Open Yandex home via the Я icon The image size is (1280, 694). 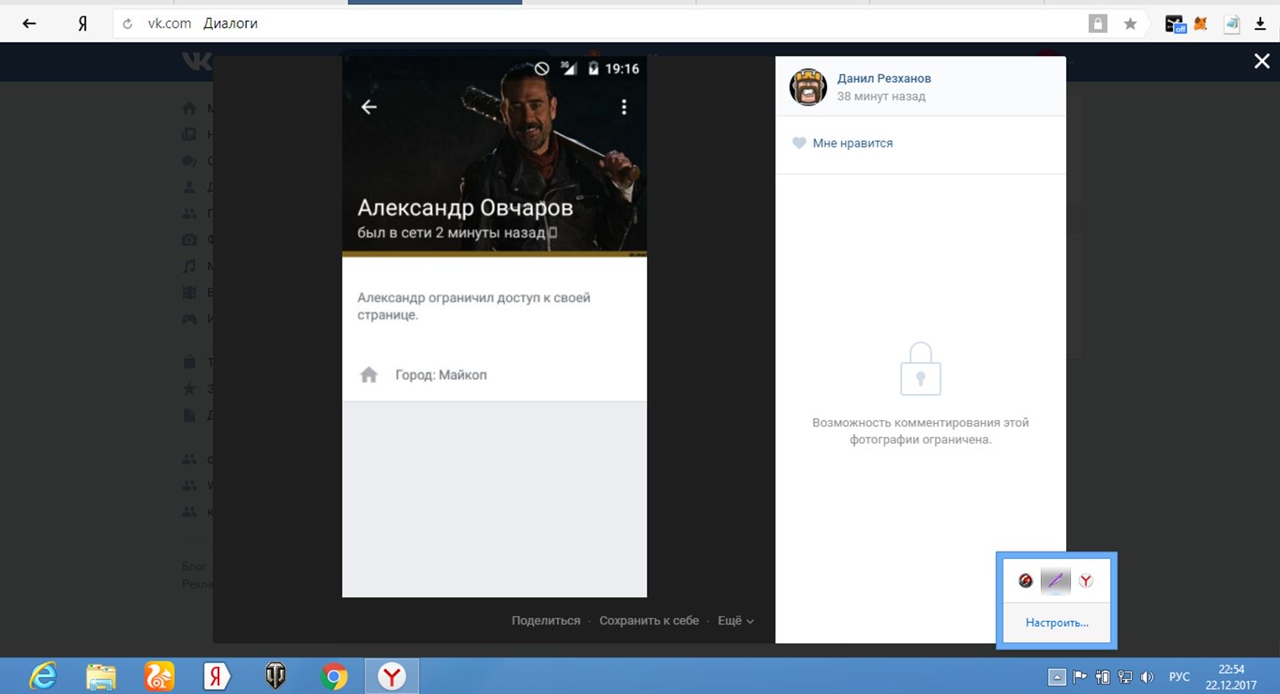83,23
